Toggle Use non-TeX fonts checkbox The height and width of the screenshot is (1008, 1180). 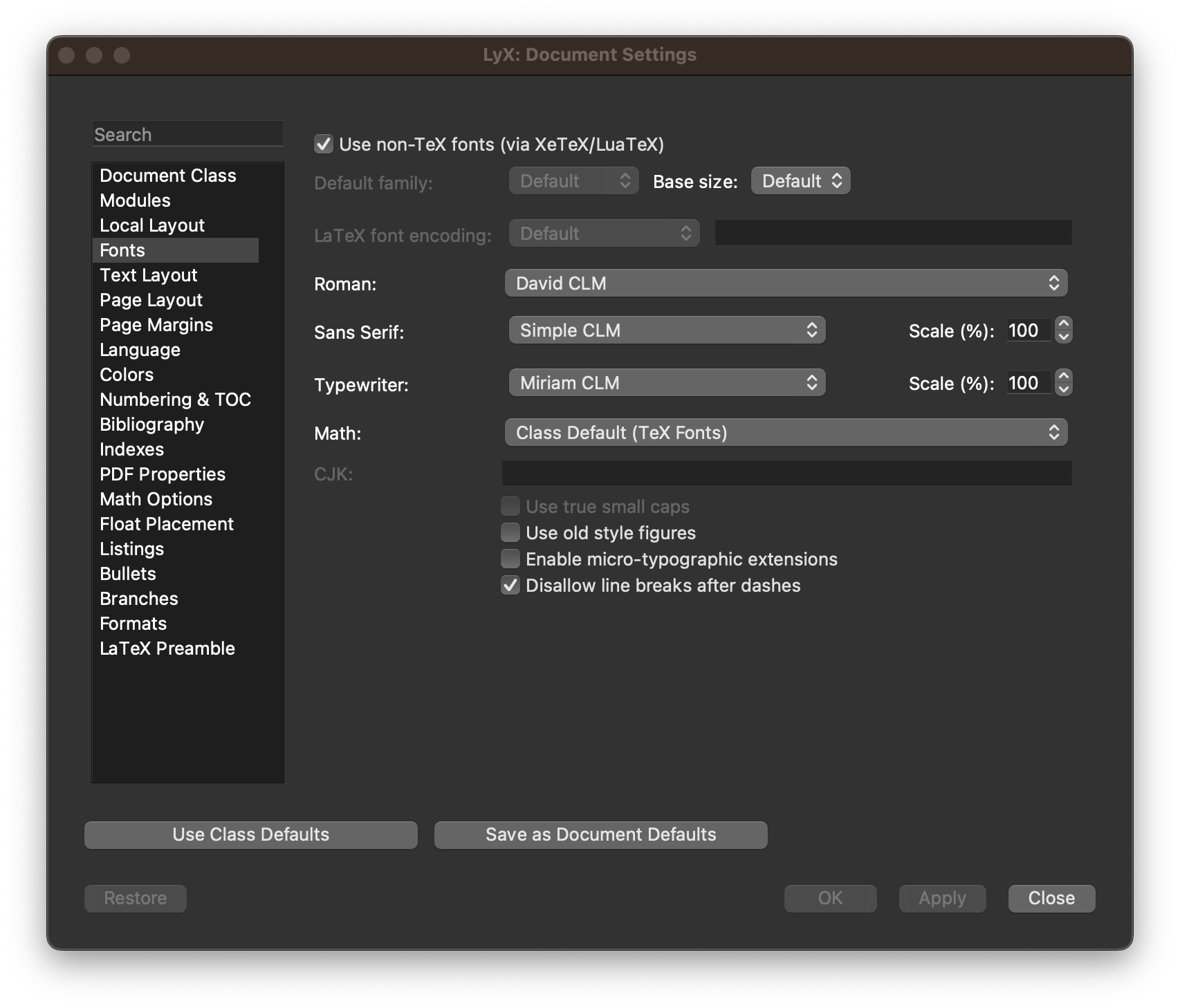click(324, 144)
